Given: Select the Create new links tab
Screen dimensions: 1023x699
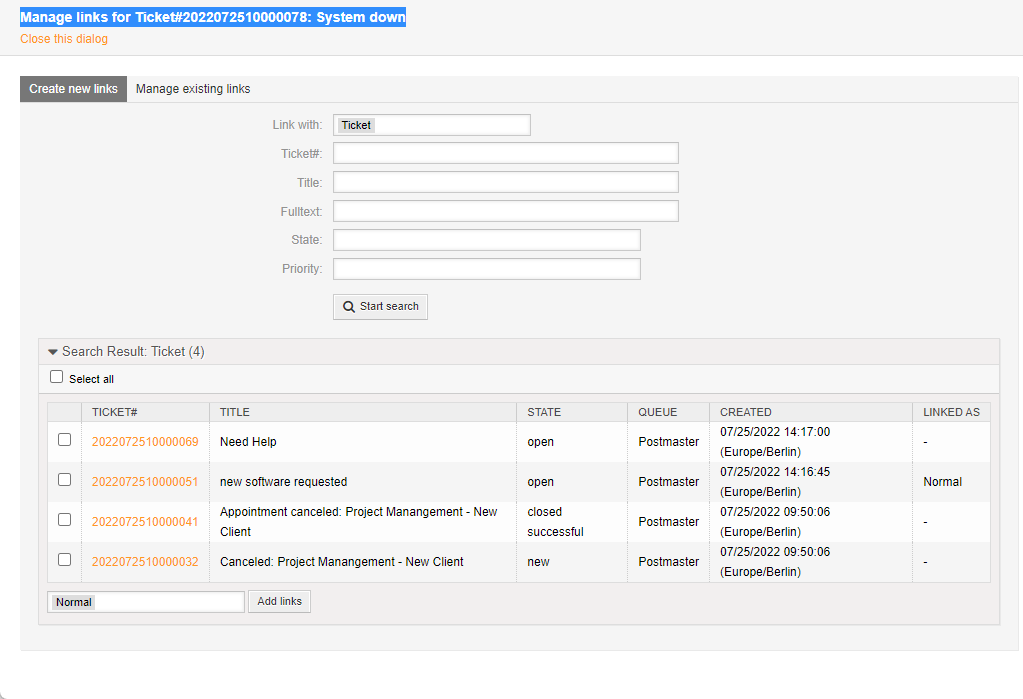Looking at the screenshot, I should [73, 89].
